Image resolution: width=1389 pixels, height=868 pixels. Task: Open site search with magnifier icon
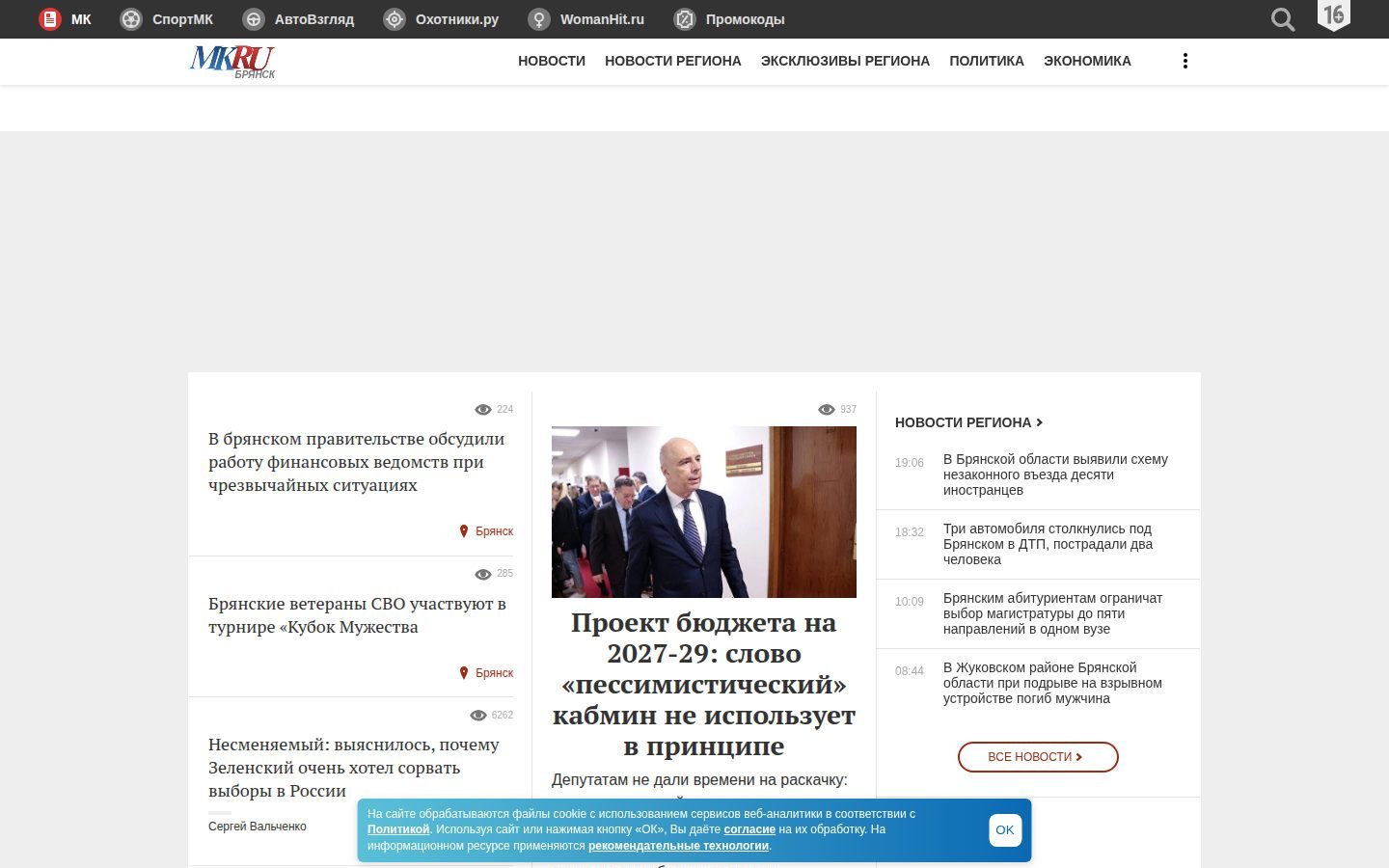1282,19
